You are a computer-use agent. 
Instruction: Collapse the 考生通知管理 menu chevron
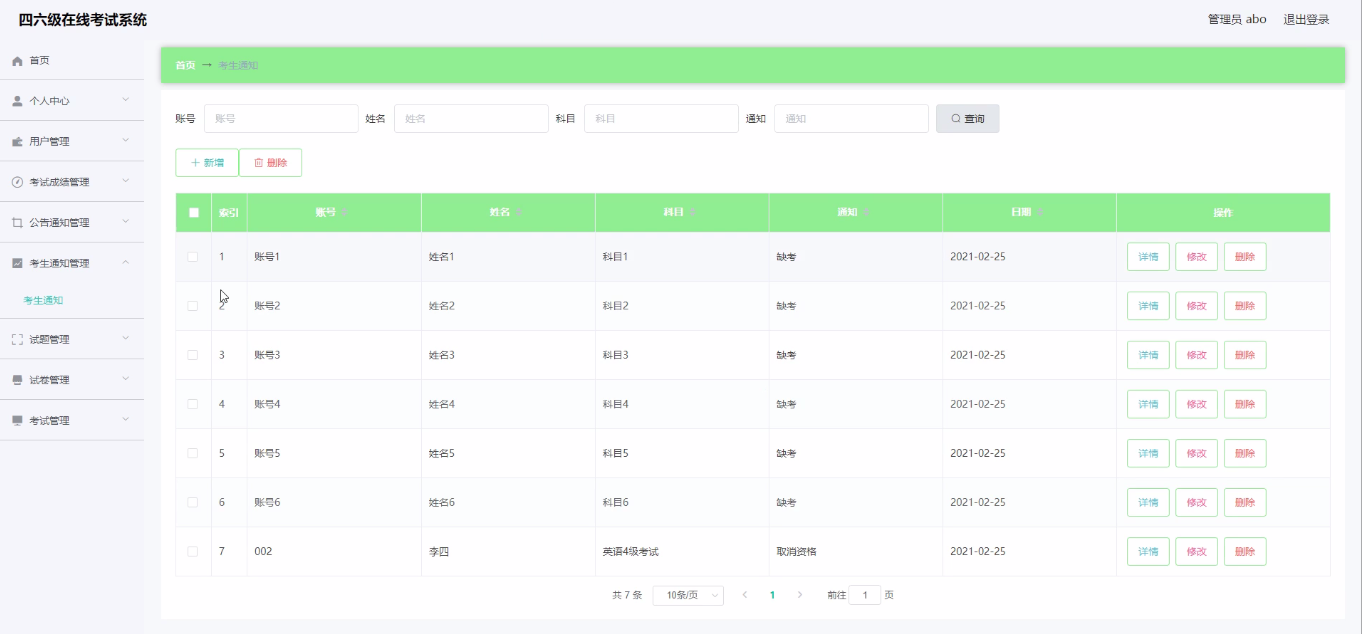(x=126, y=262)
